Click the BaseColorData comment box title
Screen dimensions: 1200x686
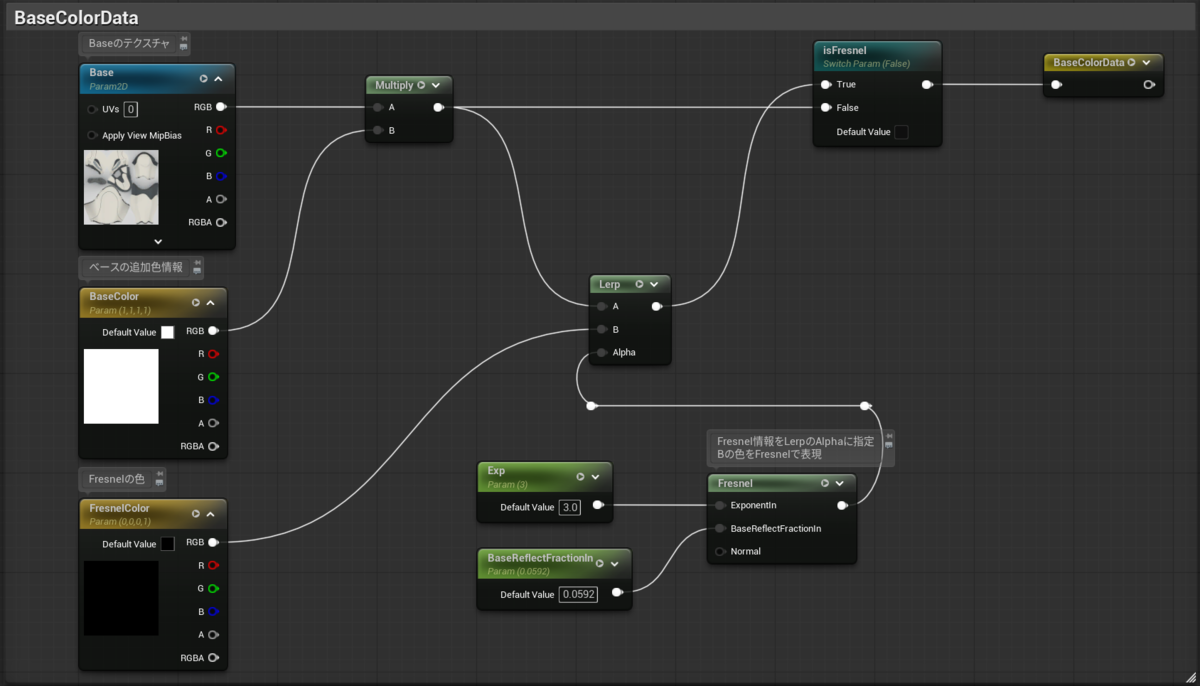[x=76, y=18]
